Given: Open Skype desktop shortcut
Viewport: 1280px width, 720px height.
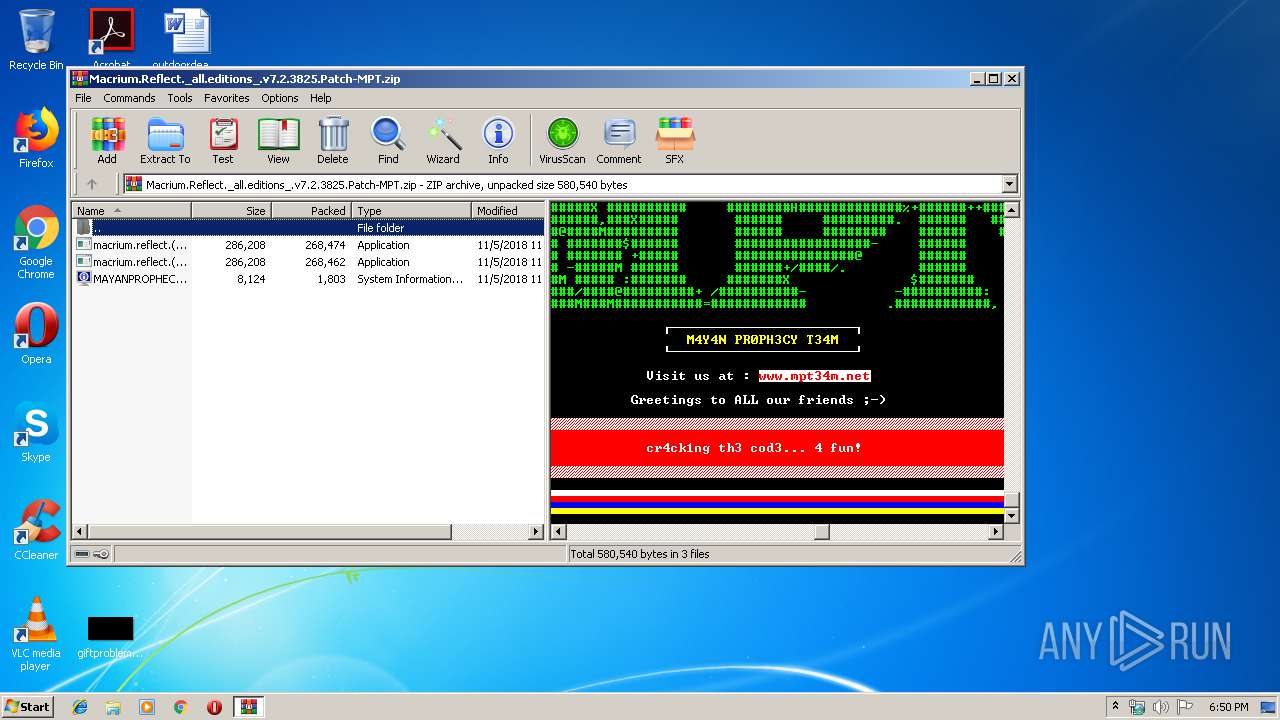Looking at the screenshot, I should click(36, 431).
